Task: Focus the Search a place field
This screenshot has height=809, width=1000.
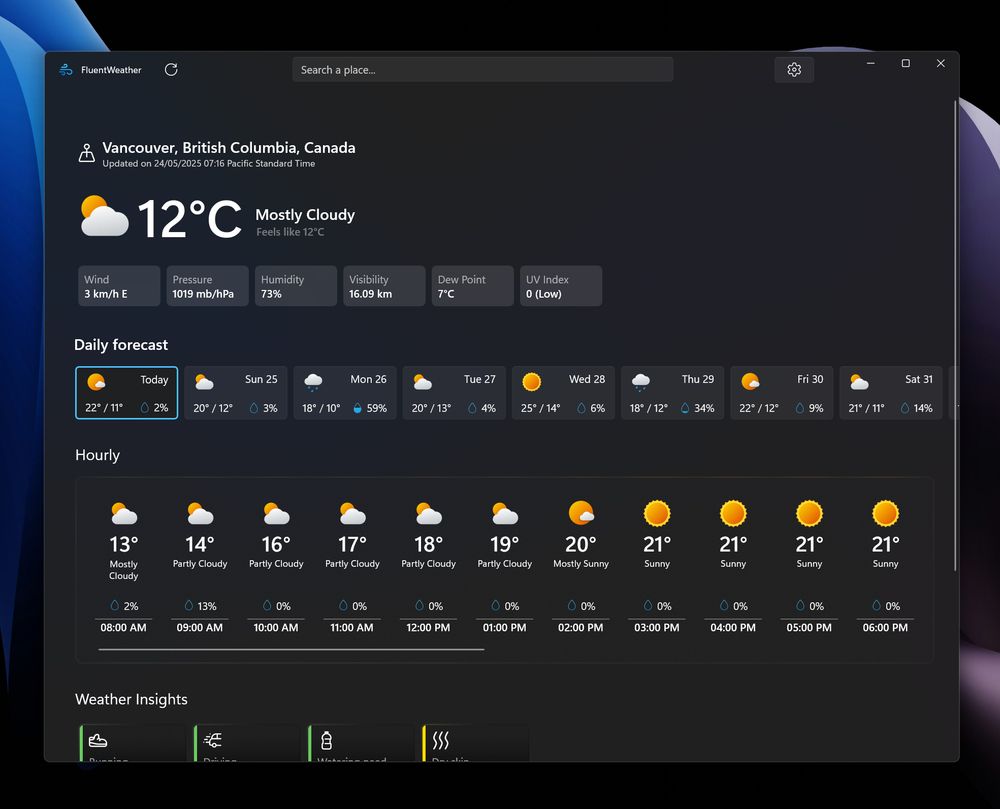Action: pyautogui.click(x=483, y=69)
